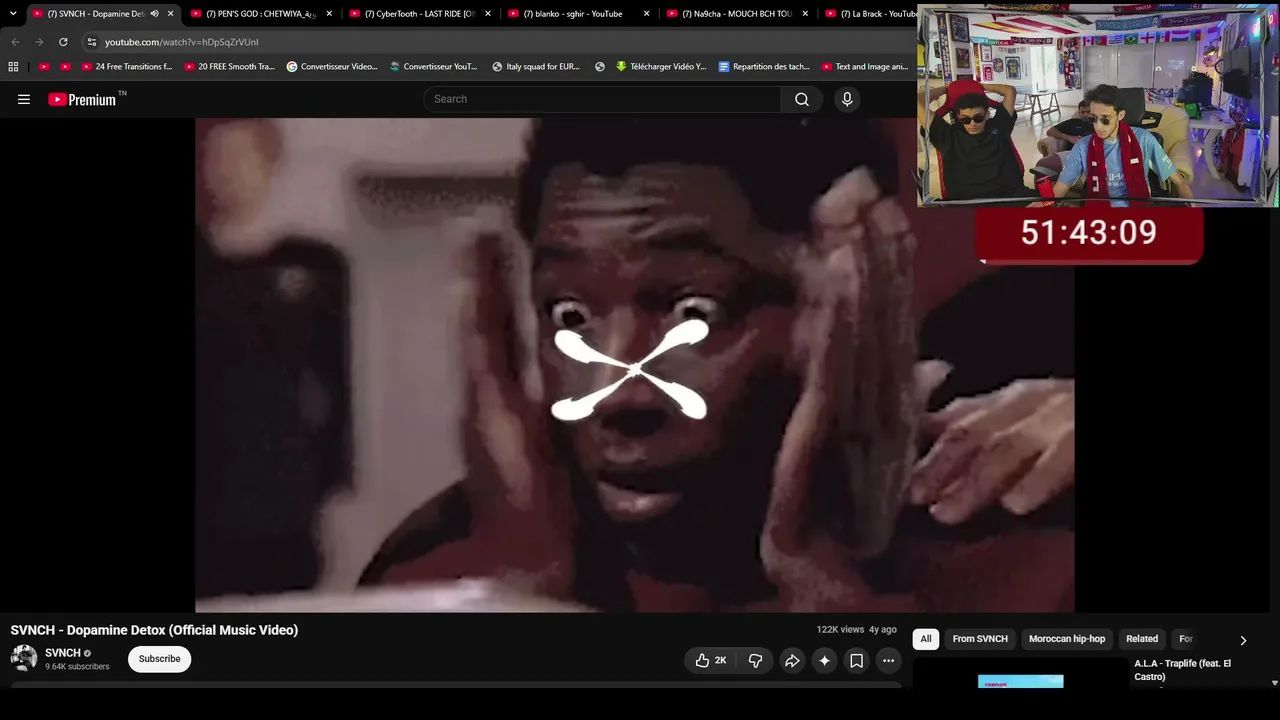Viewport: 1280px width, 720px height.
Task: Close the blanko sghir tab
Action: click(x=647, y=14)
